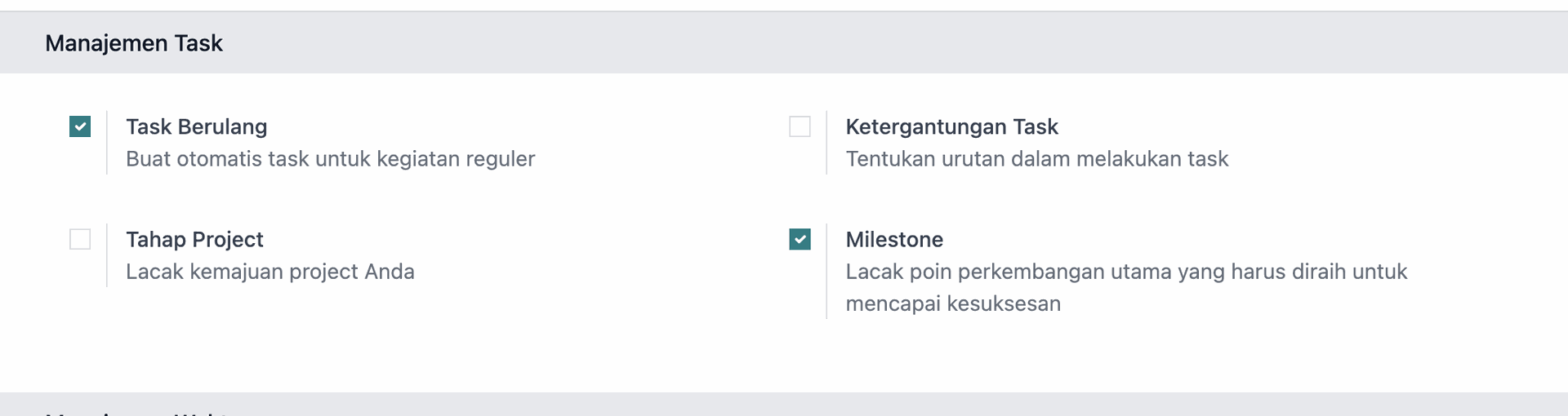Click the Ketergantungan Task setting label
Image resolution: width=1568 pixels, height=416 pixels.
951,126
